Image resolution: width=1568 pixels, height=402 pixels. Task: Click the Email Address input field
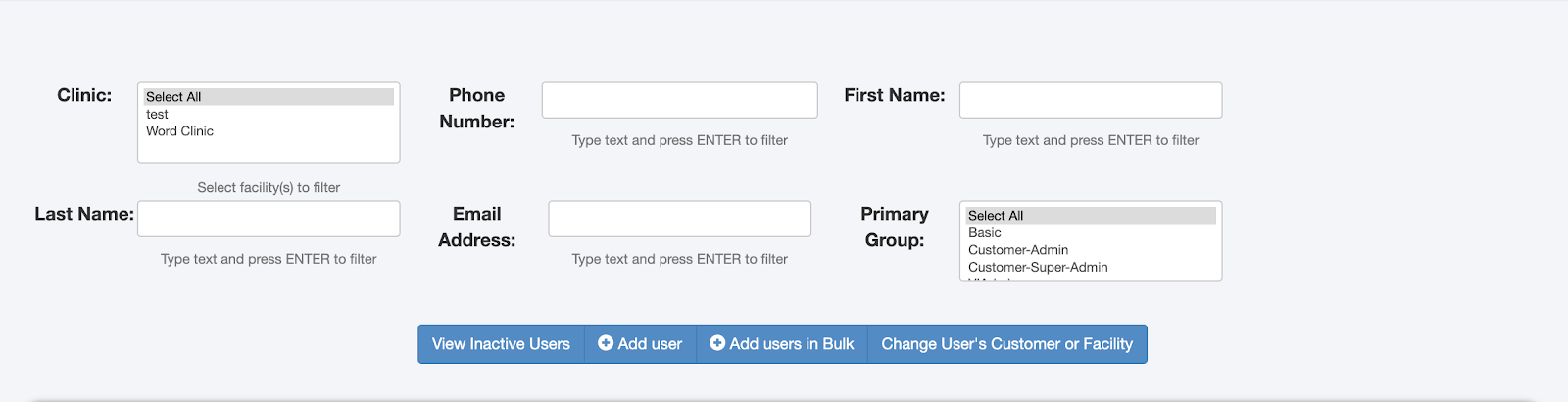[x=679, y=219]
